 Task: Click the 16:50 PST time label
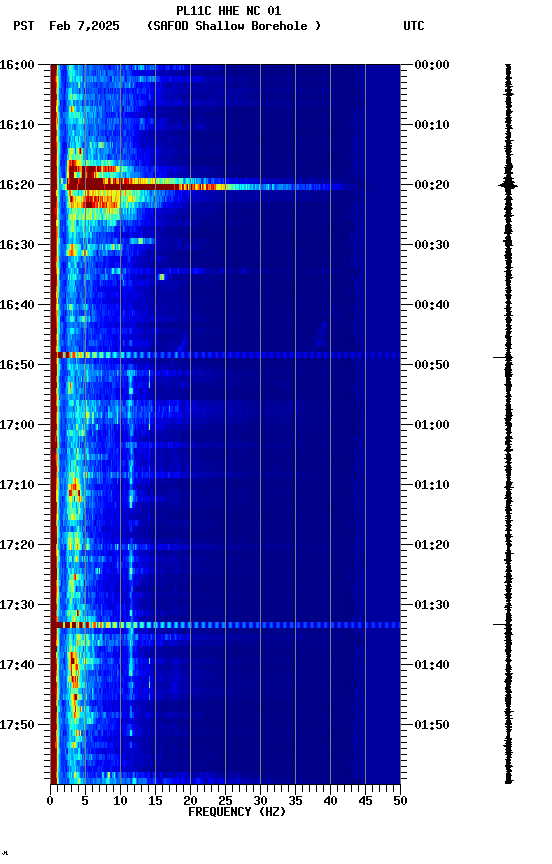click(17, 365)
